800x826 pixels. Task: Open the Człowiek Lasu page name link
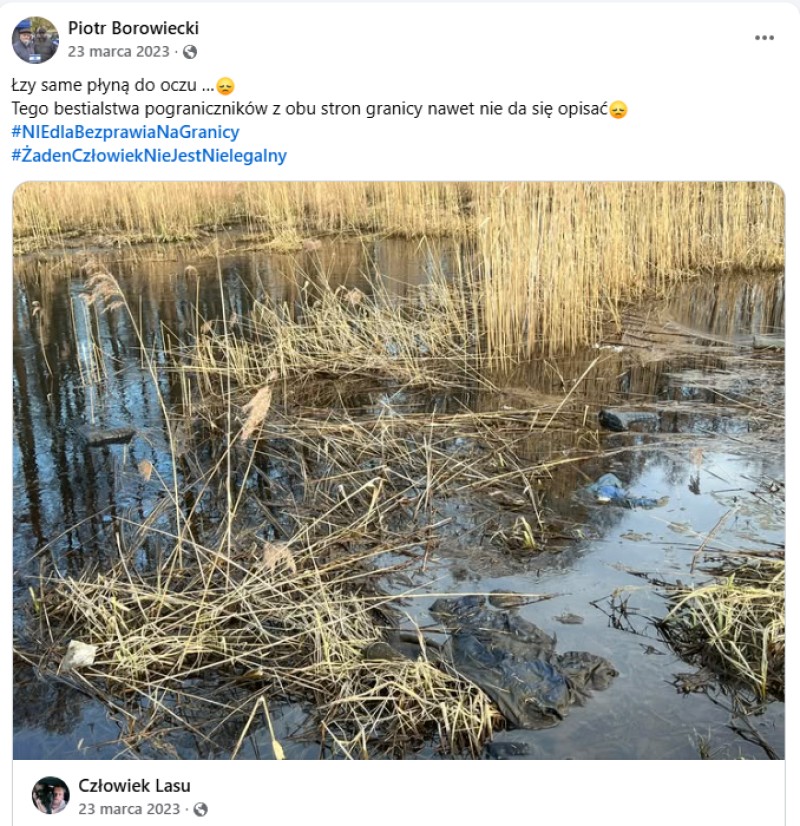pos(134,785)
